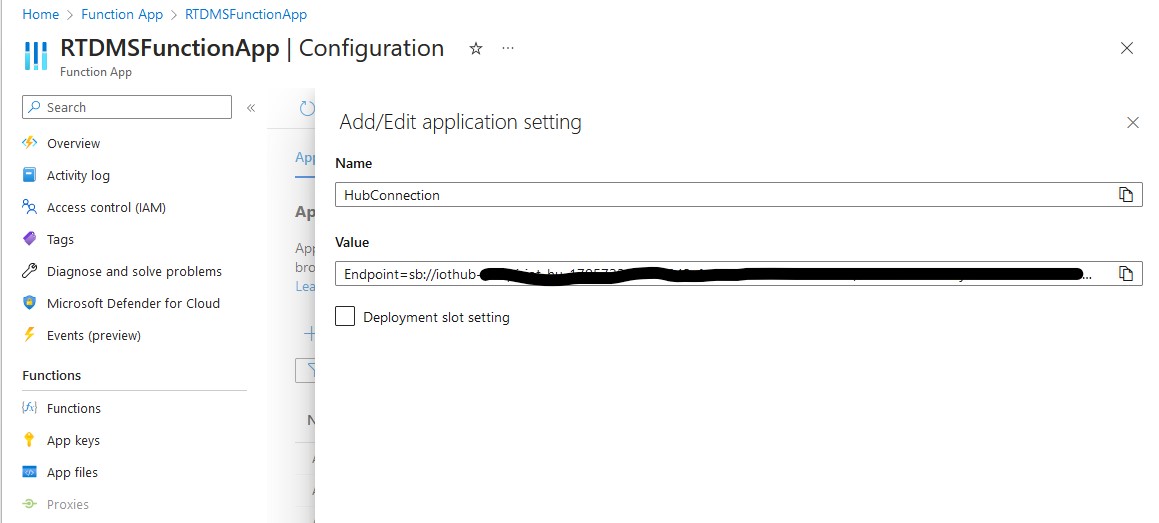
Task: Click the App keys key icon
Action: [x=30, y=440]
